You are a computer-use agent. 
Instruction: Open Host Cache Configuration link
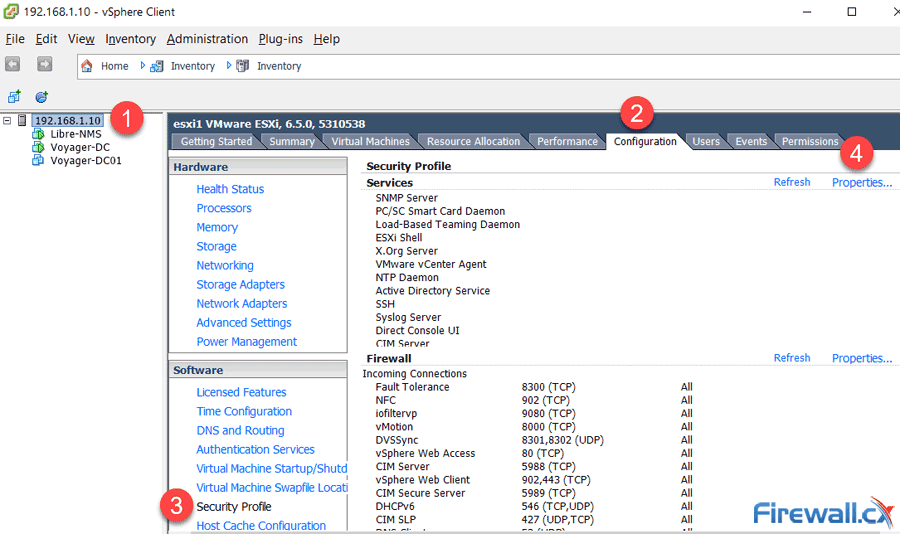click(x=261, y=525)
